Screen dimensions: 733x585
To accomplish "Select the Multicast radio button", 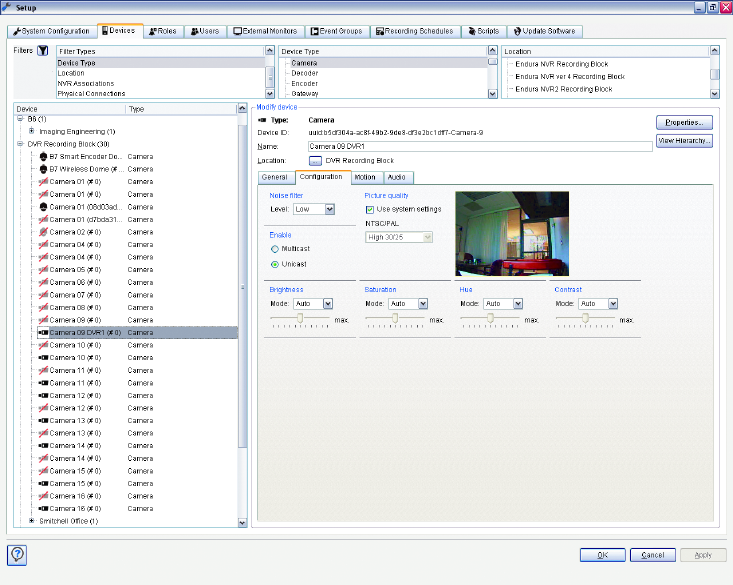I will pos(275,248).
